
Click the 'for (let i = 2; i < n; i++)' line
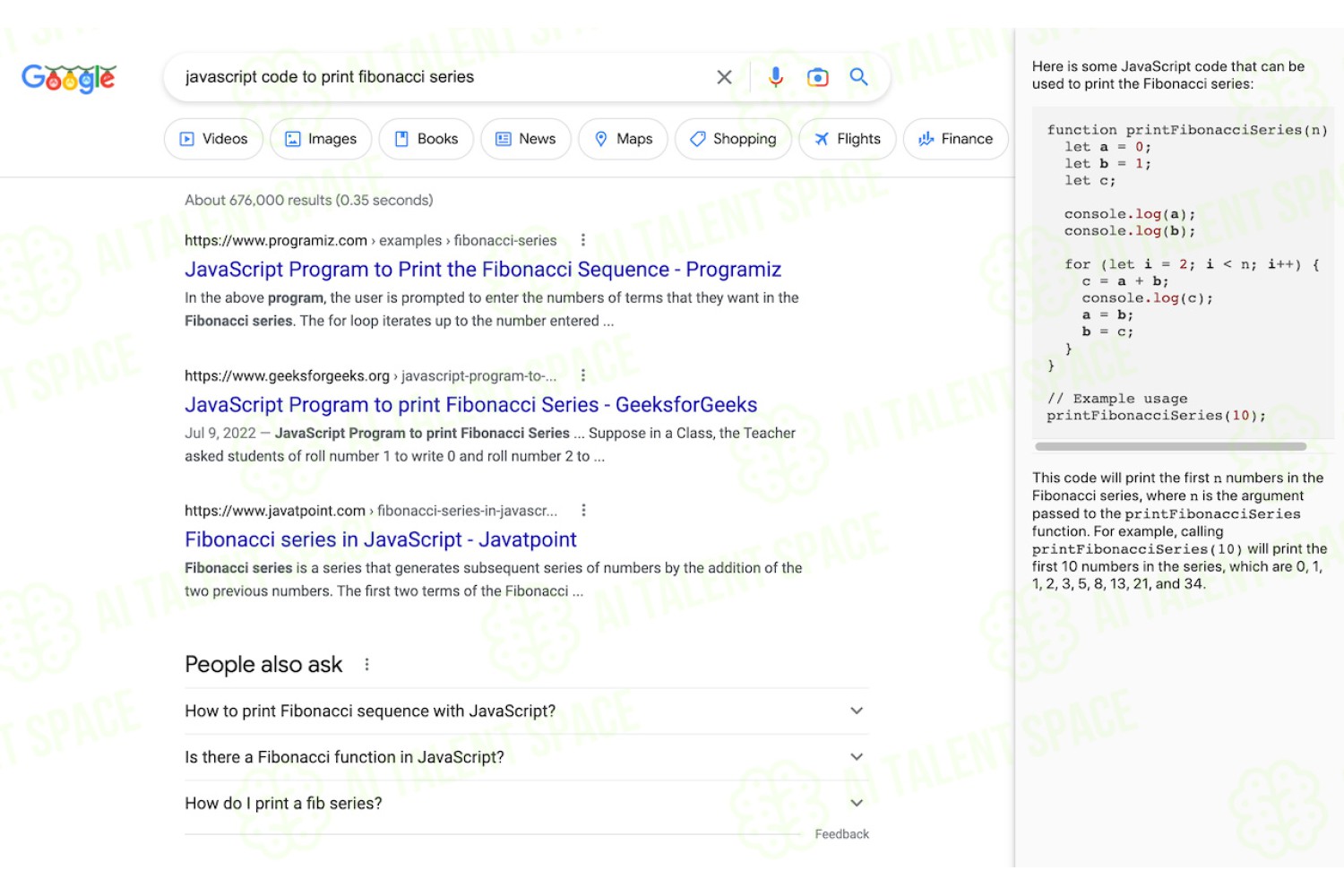pos(1192,264)
